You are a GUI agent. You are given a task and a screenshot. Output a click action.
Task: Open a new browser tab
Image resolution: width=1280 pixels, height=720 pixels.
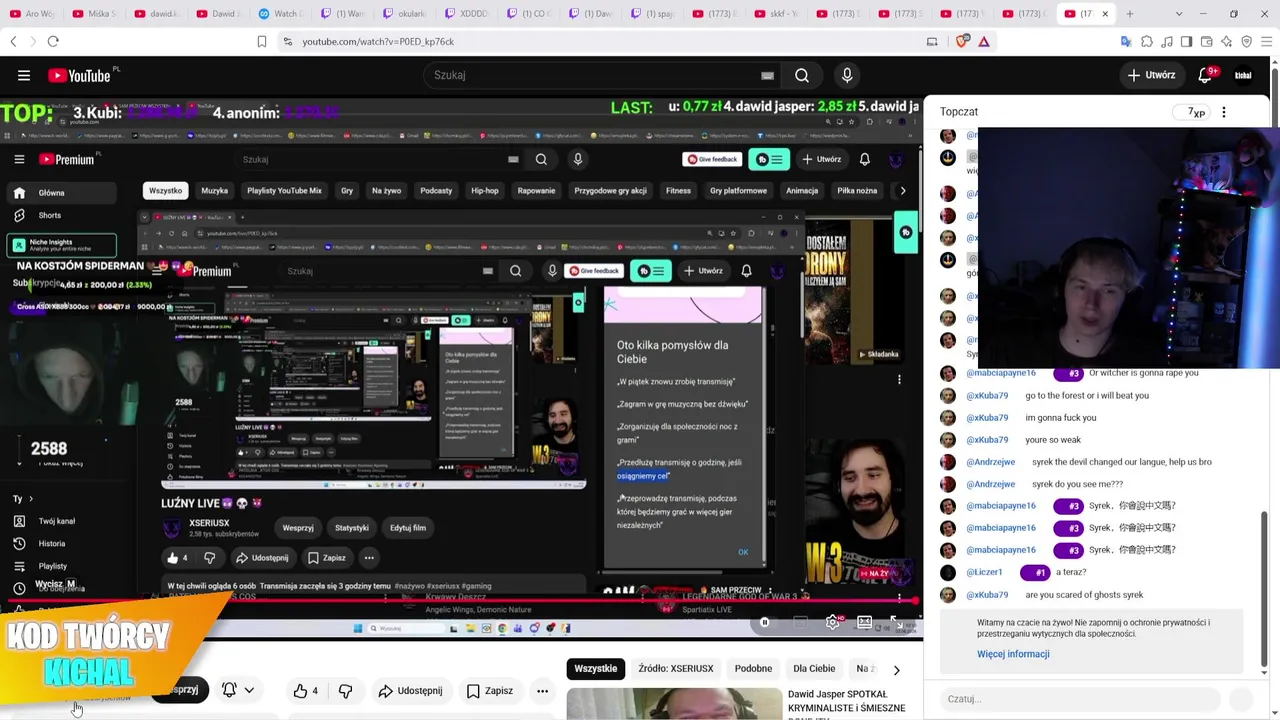1130,14
